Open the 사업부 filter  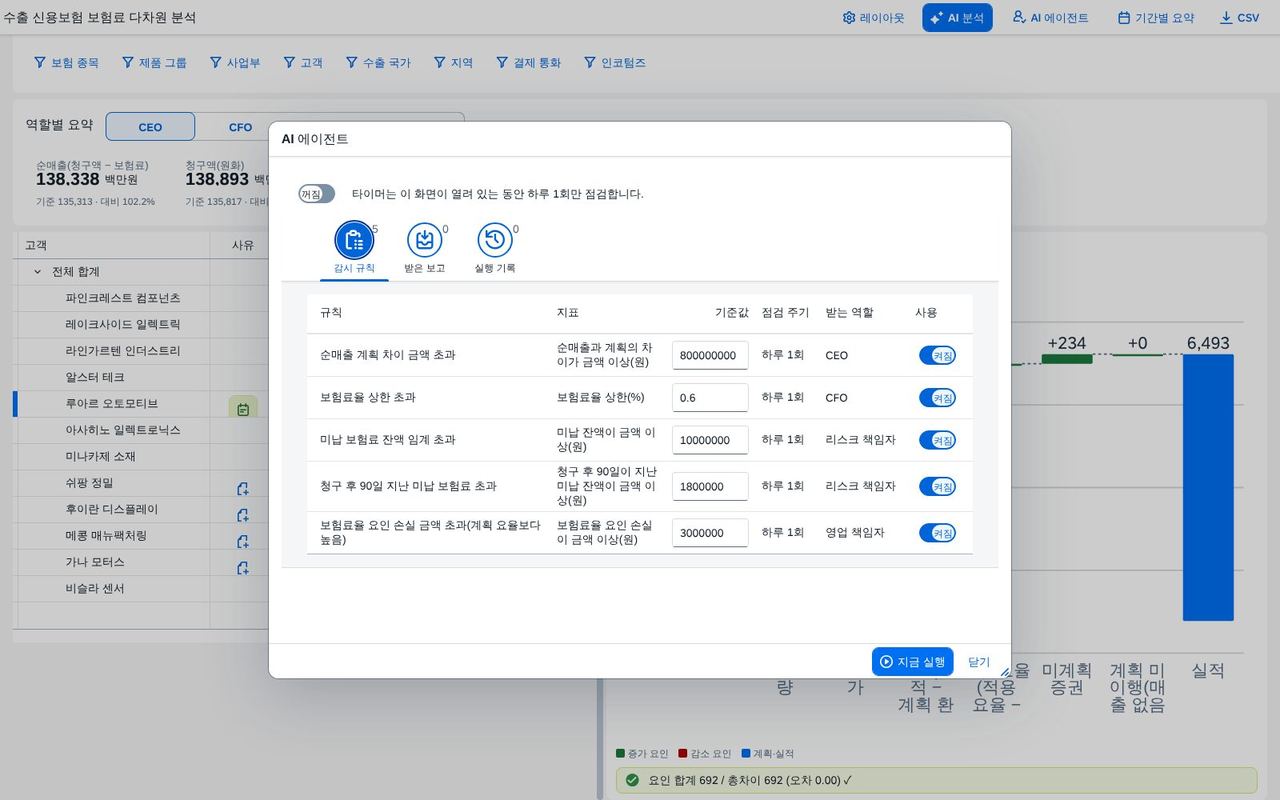[x=235, y=62]
